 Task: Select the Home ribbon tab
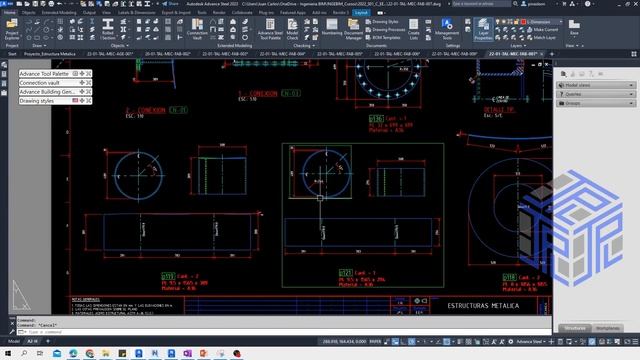point(9,13)
